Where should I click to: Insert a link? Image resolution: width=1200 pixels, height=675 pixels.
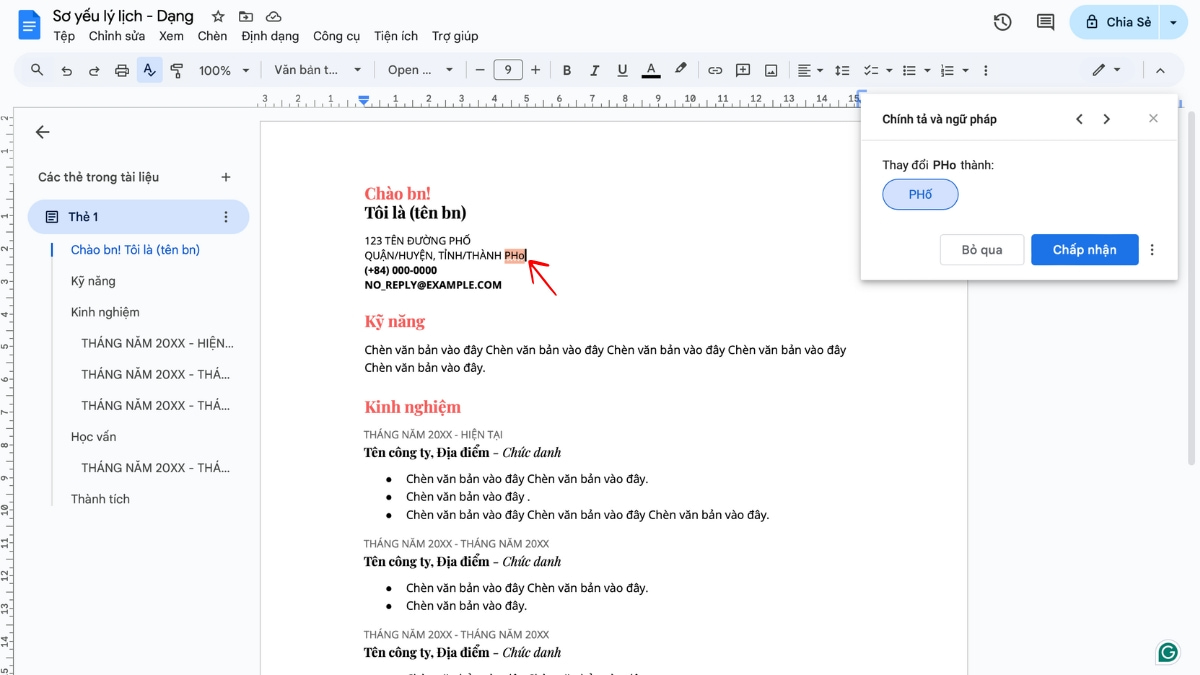tap(715, 70)
